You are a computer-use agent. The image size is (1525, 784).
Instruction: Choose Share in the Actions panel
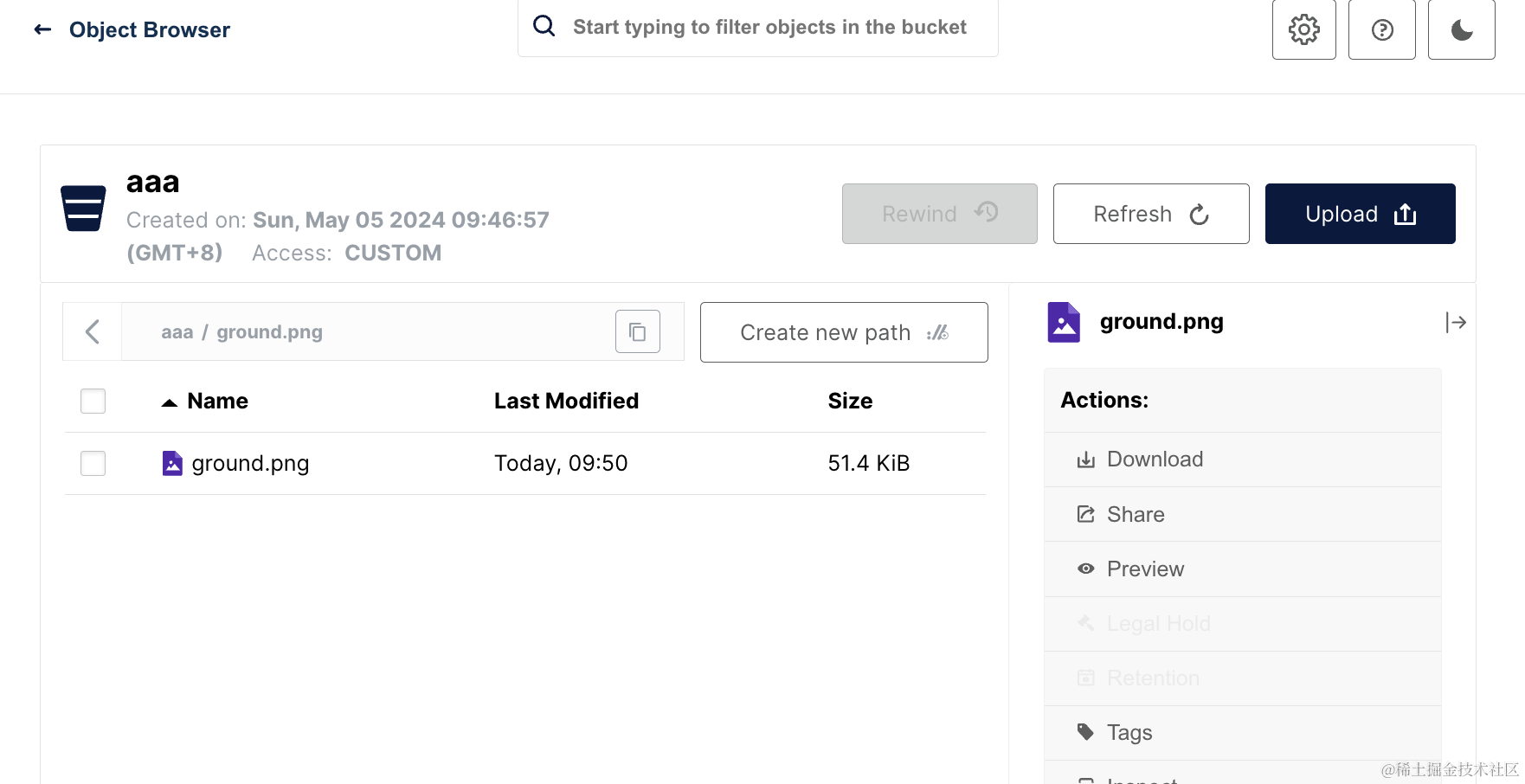point(1135,515)
